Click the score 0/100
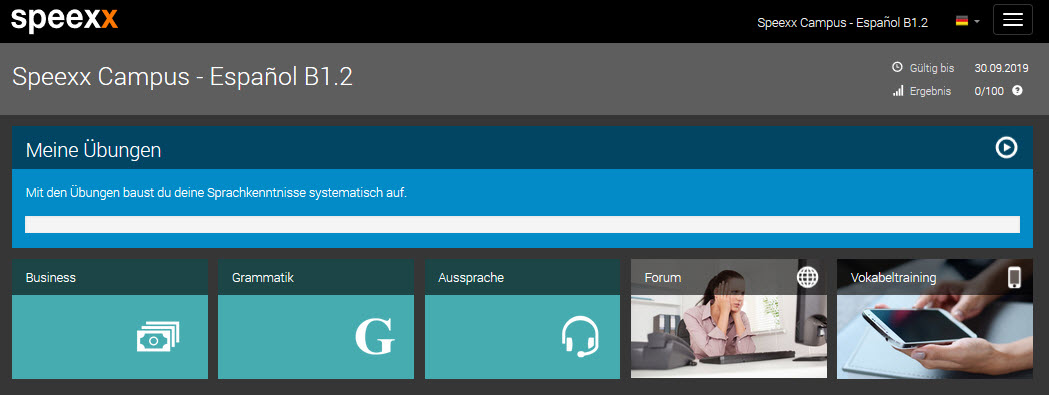This screenshot has height=395, width=1049. [989, 91]
